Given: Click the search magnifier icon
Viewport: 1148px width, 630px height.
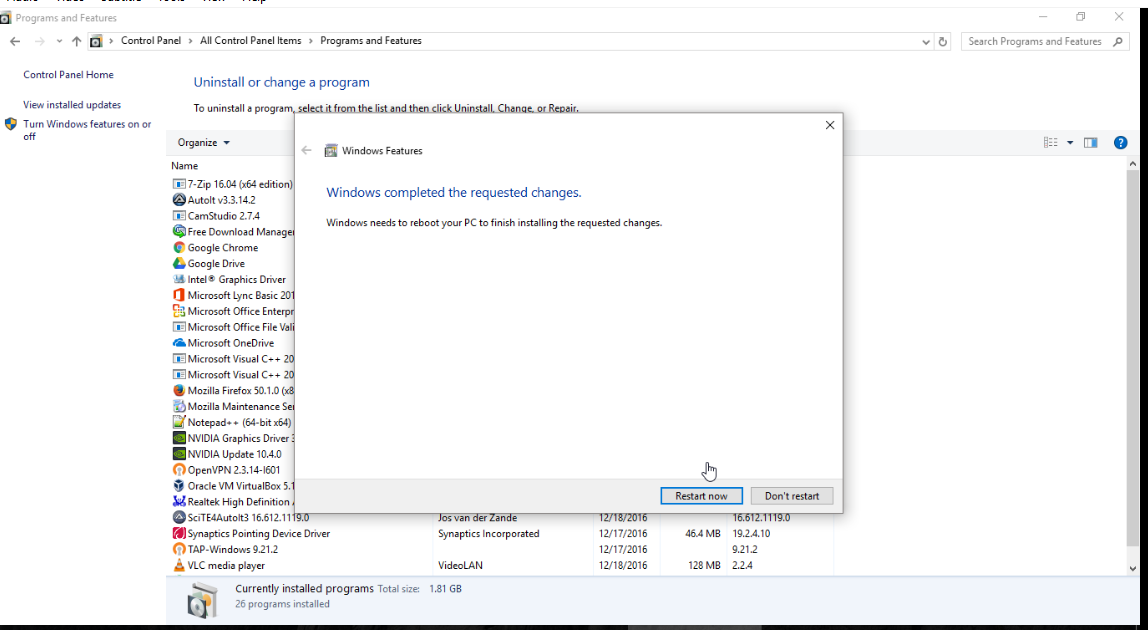Looking at the screenshot, I should coord(1117,42).
